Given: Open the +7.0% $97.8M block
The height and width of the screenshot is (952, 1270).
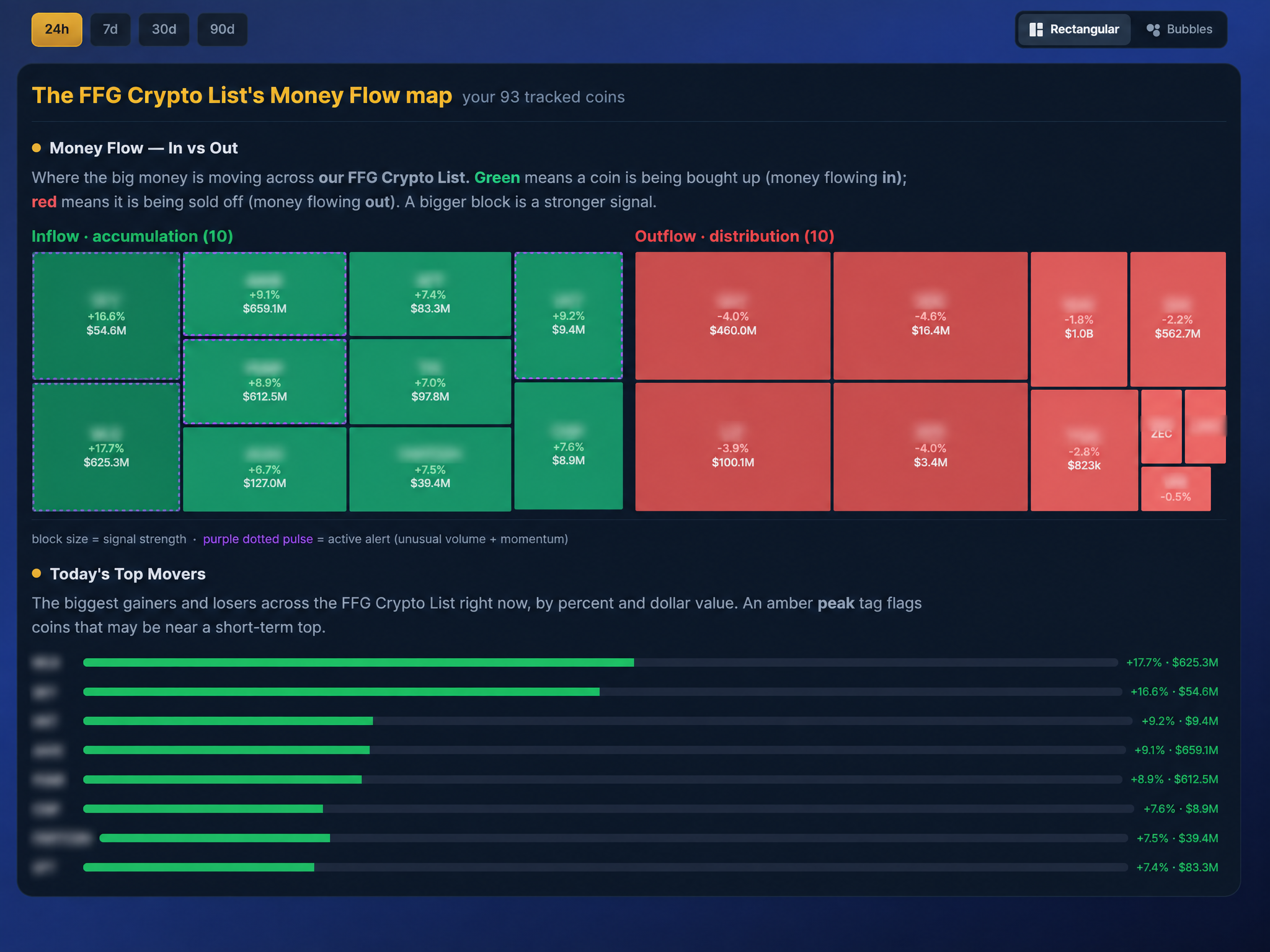Looking at the screenshot, I should (x=430, y=382).
